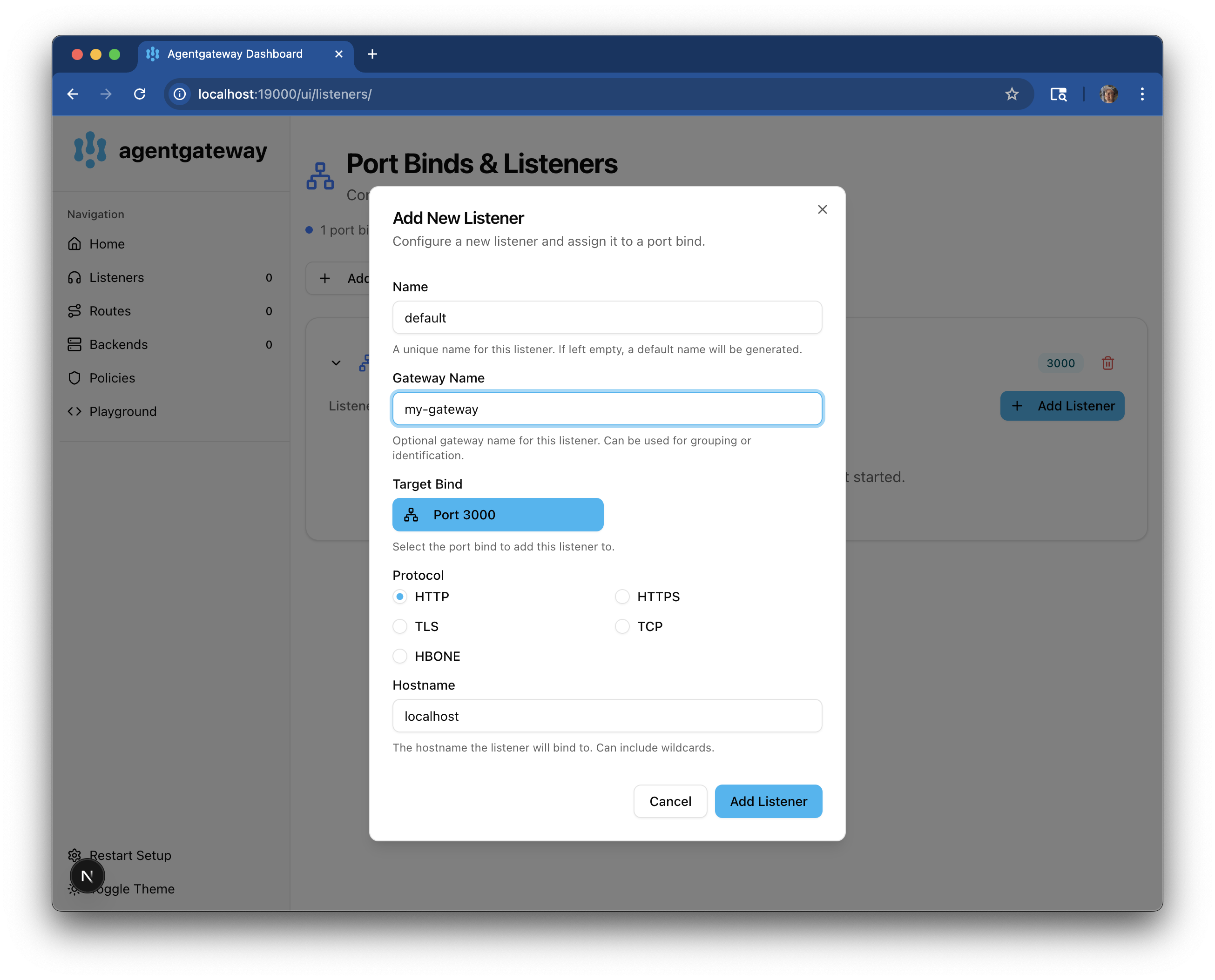Click the Port 3000 network icon
The height and width of the screenshot is (980, 1215).
pyautogui.click(x=411, y=515)
